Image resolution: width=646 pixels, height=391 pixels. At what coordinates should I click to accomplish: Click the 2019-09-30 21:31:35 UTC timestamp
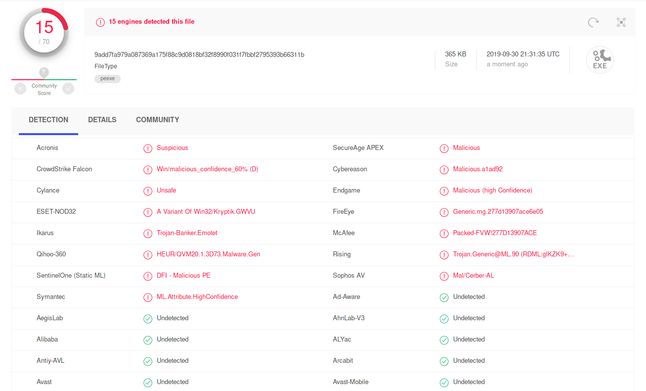[523, 54]
